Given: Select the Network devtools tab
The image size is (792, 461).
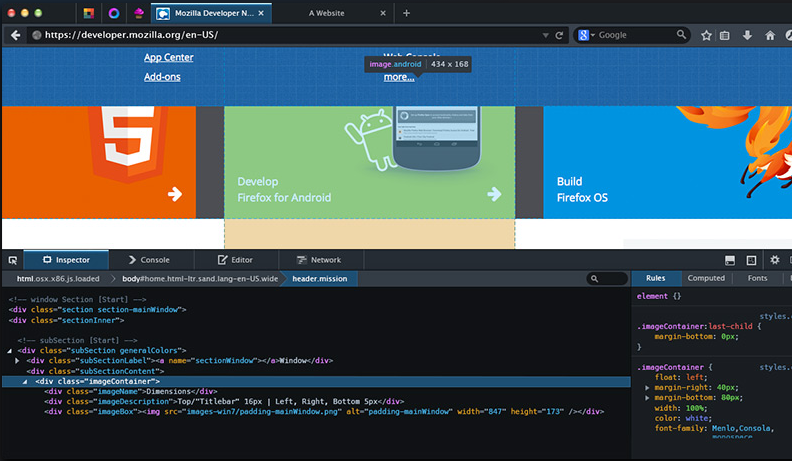Looking at the screenshot, I should coord(319,260).
